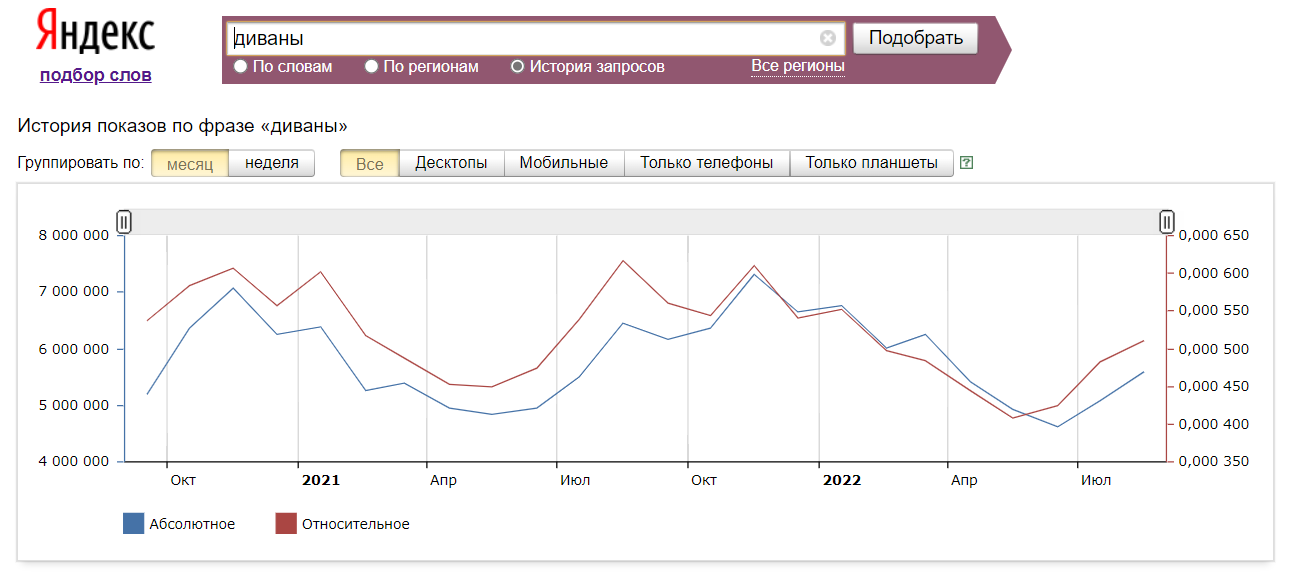Switch to the «Все» devices tab
Screen dimensions: 1290x578
pyautogui.click(x=369, y=163)
